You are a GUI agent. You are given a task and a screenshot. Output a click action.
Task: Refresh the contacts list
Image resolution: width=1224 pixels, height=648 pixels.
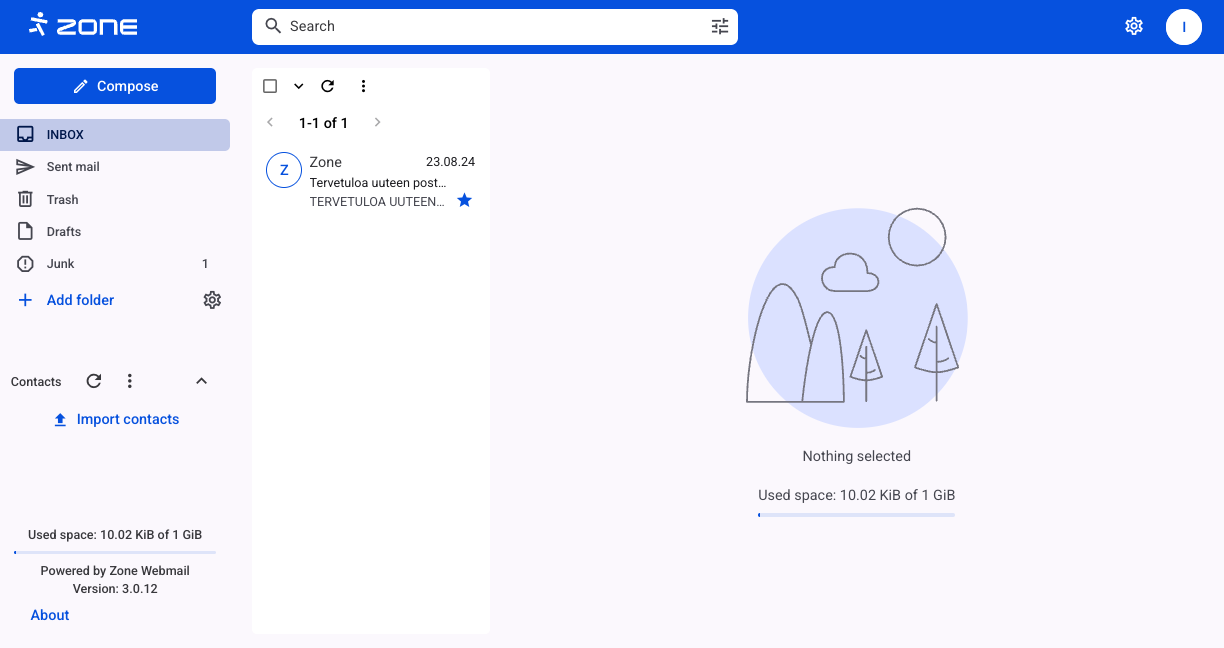94,381
